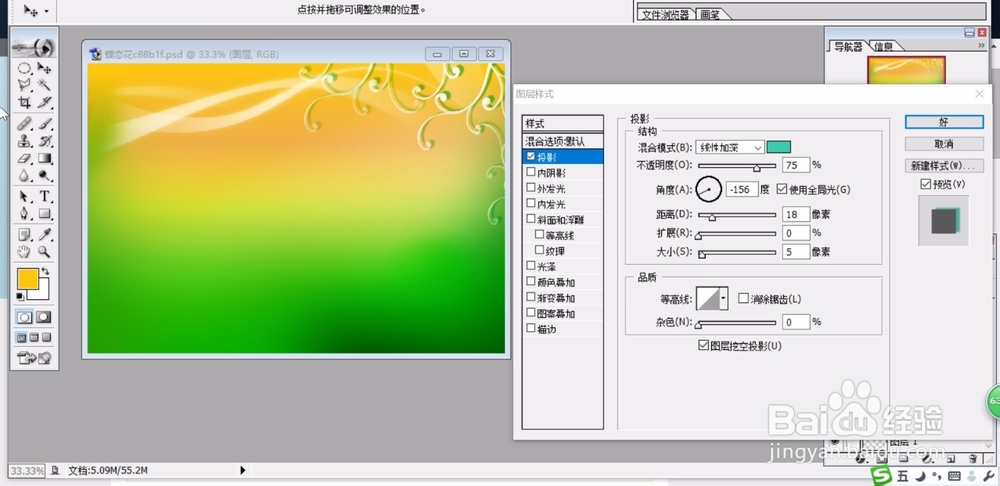Click the 不透明度 opacity slider

pos(737,166)
